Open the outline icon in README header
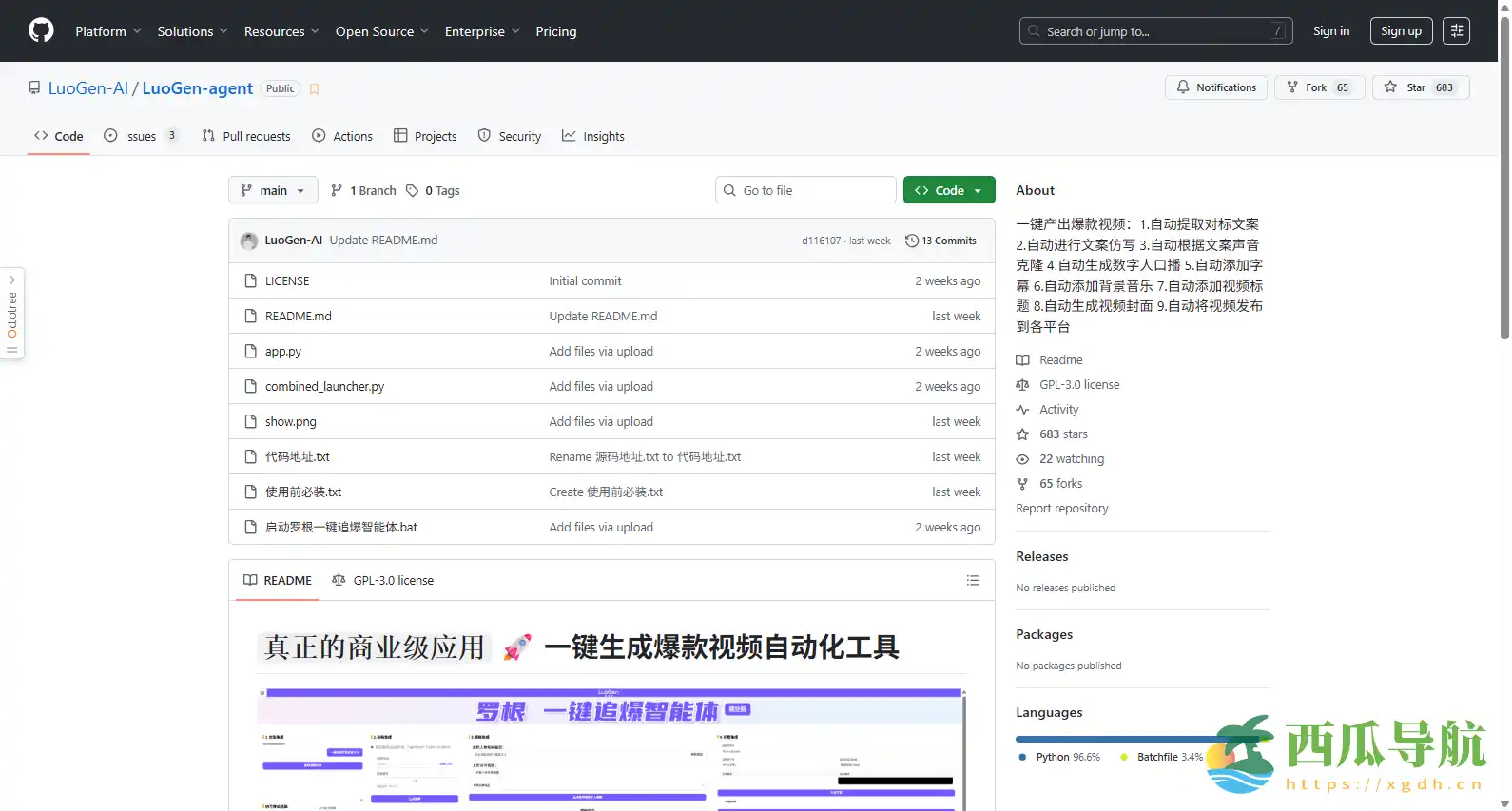The image size is (1512, 811). point(972,580)
